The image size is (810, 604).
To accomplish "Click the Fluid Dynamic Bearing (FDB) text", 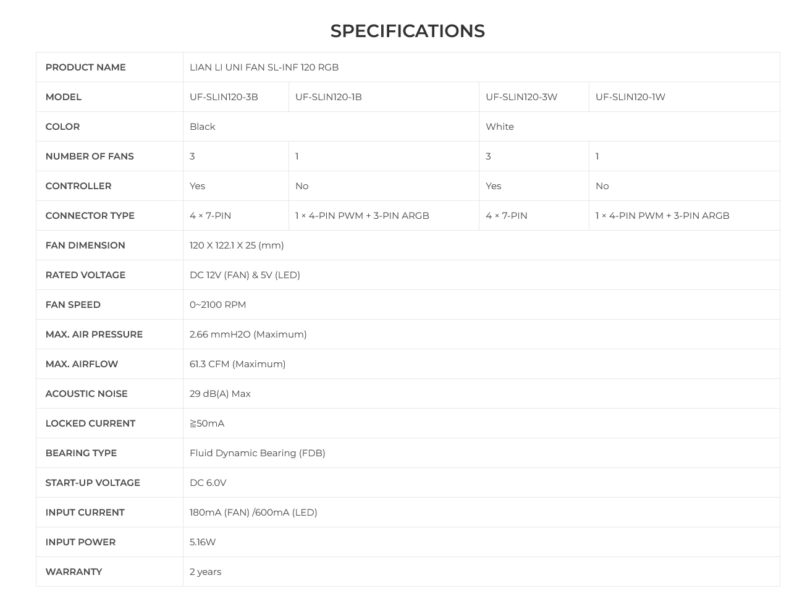I will [x=257, y=453].
